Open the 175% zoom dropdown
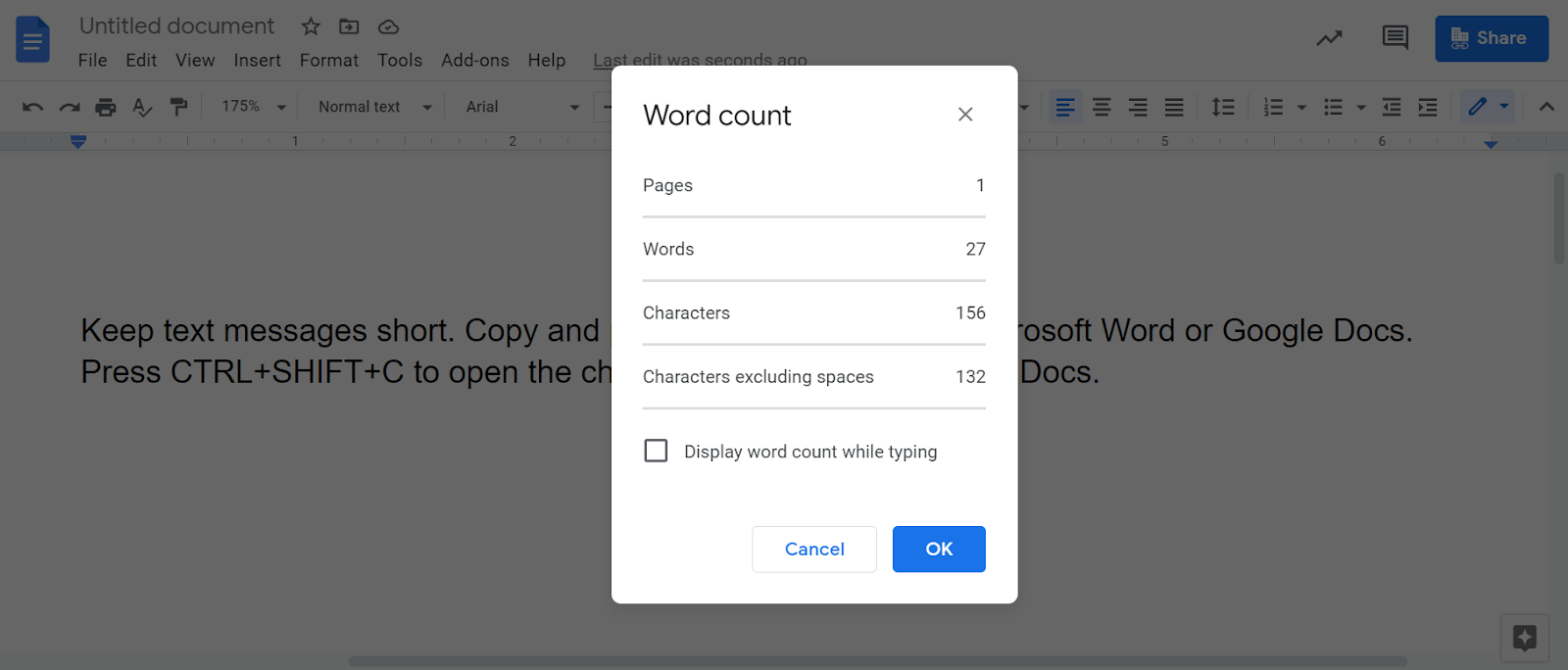Image resolution: width=1568 pixels, height=670 pixels. tap(254, 107)
